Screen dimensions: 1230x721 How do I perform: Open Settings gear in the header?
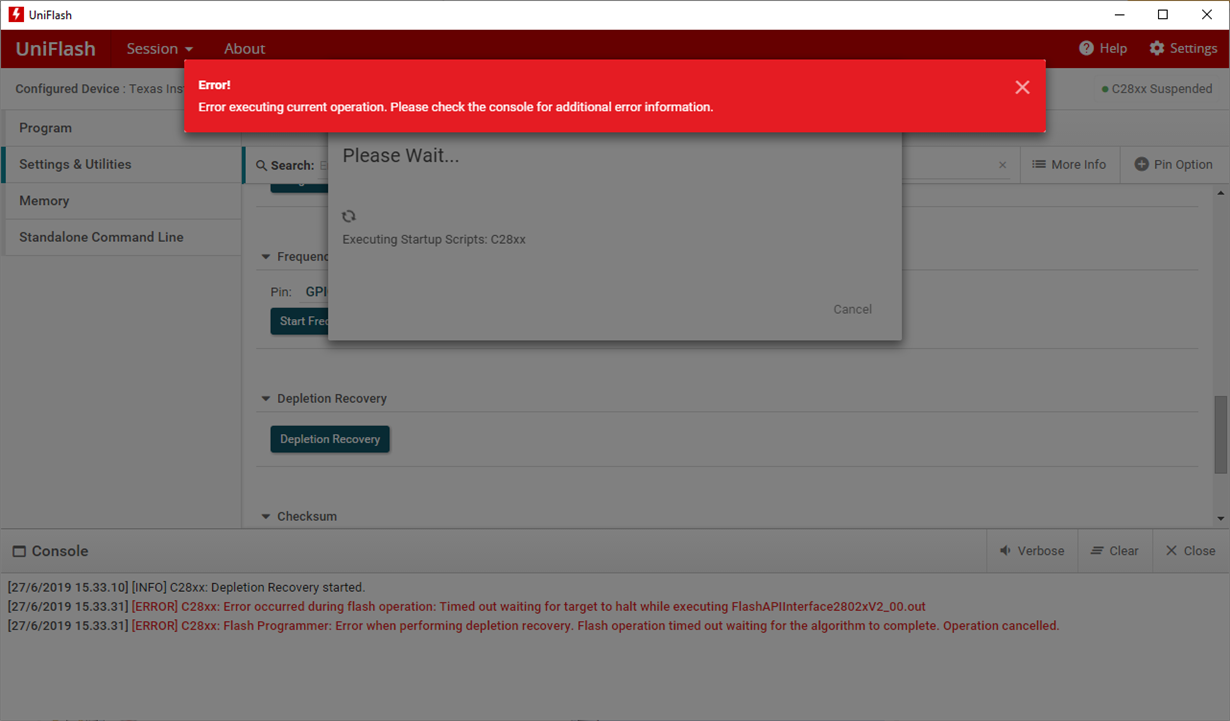point(1183,48)
